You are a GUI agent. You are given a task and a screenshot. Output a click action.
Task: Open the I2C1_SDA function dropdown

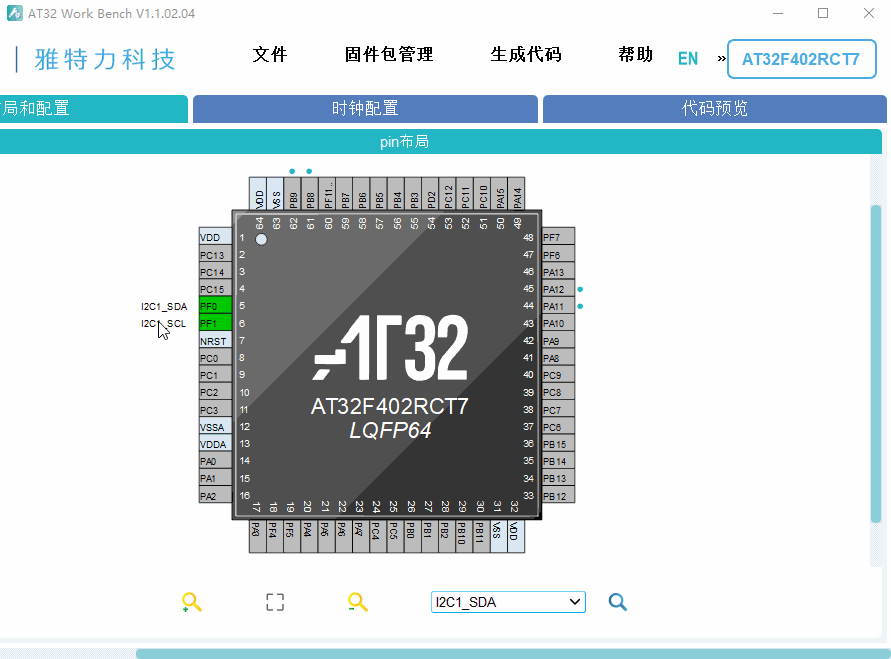point(508,602)
